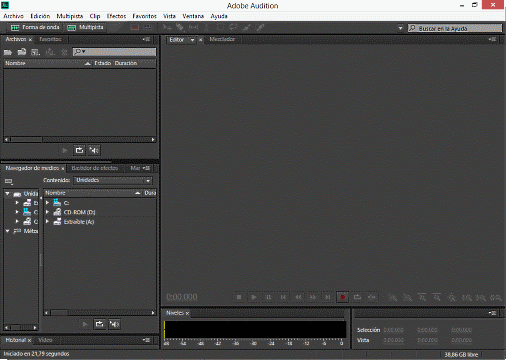506x360 pixels.
Task: Open workspace dropdown left of help search
Action: 400,28
